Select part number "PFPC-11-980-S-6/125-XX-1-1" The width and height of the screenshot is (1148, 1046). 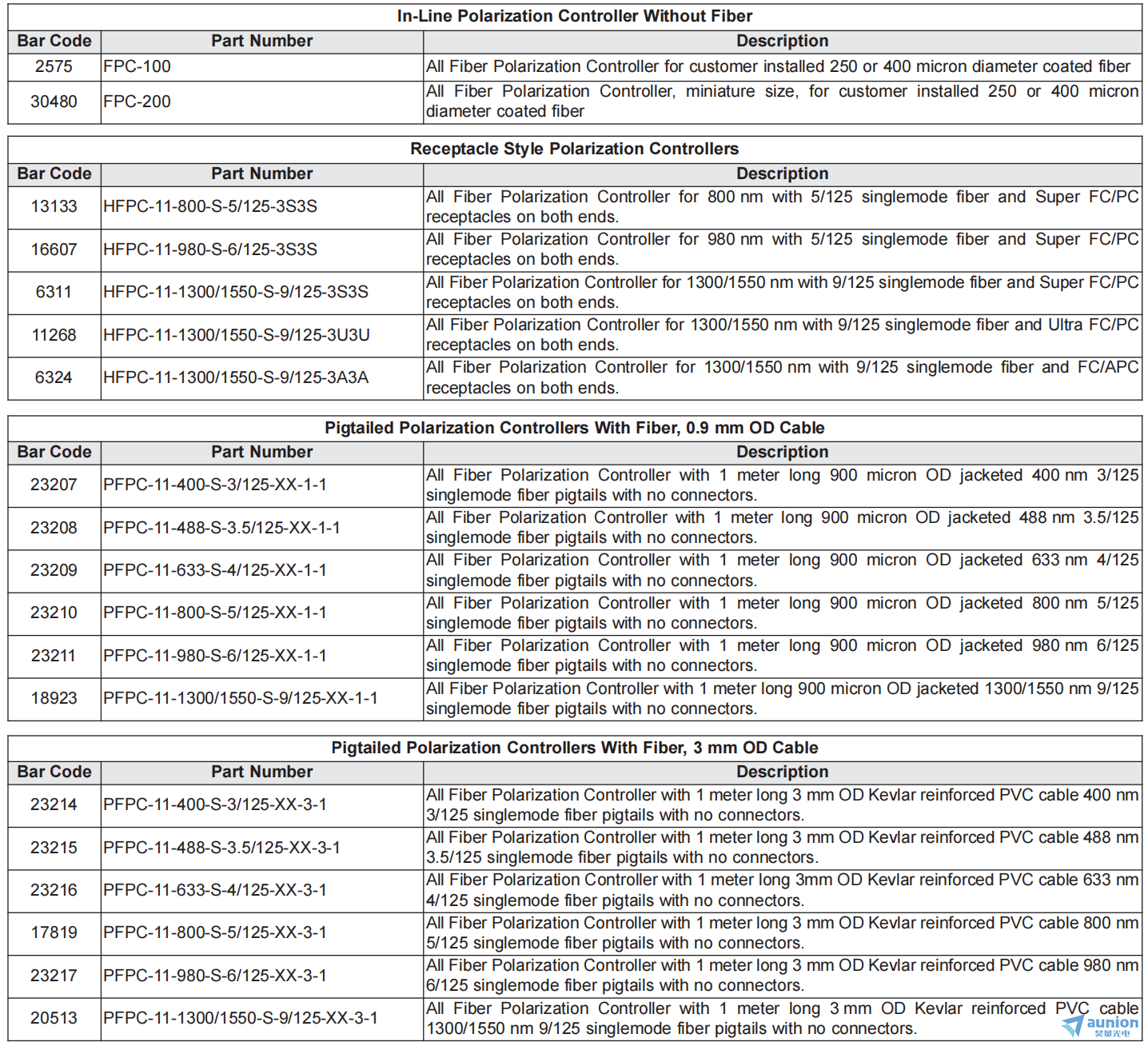(x=215, y=656)
